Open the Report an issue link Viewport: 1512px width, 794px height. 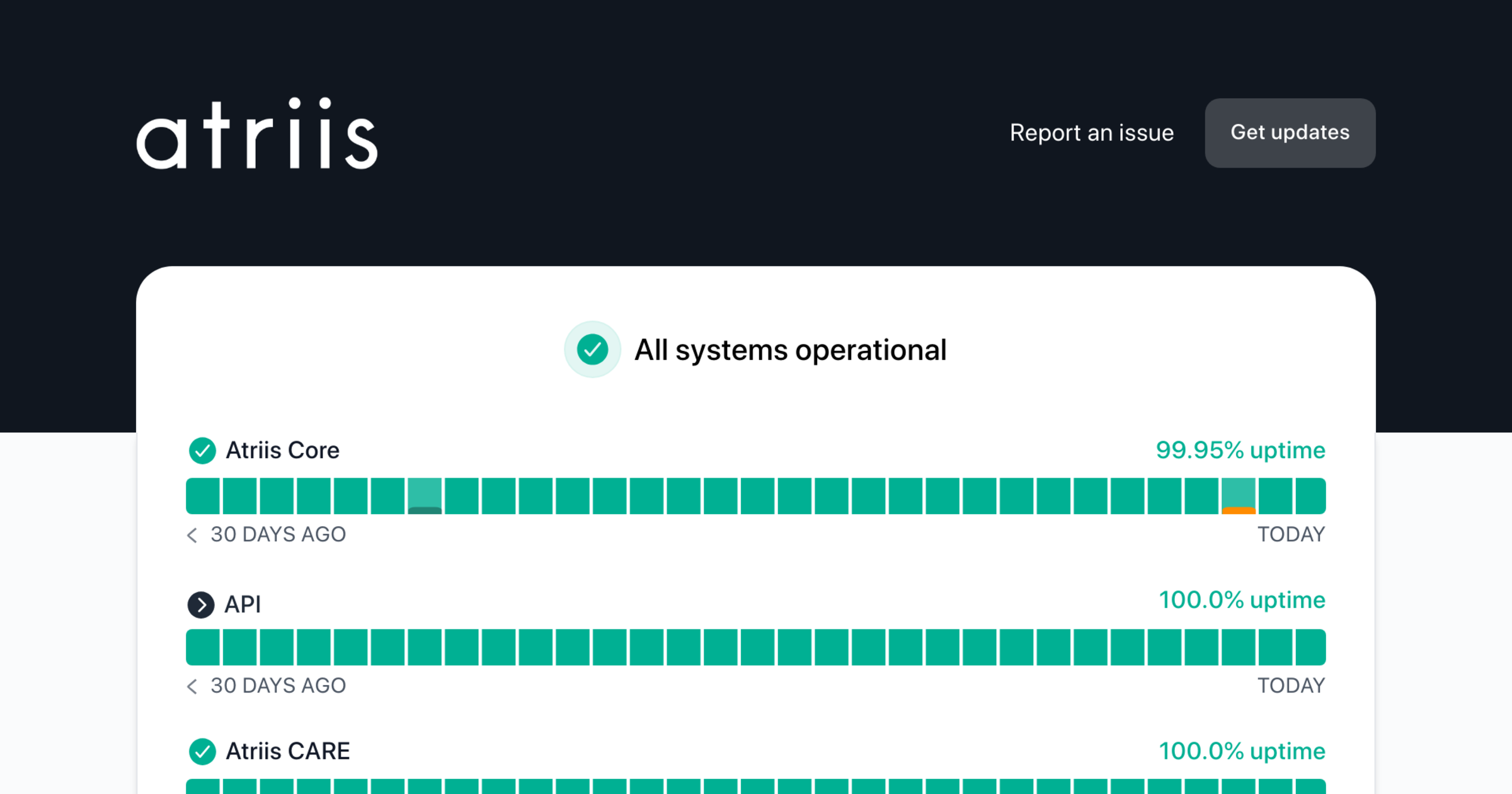(x=1091, y=133)
